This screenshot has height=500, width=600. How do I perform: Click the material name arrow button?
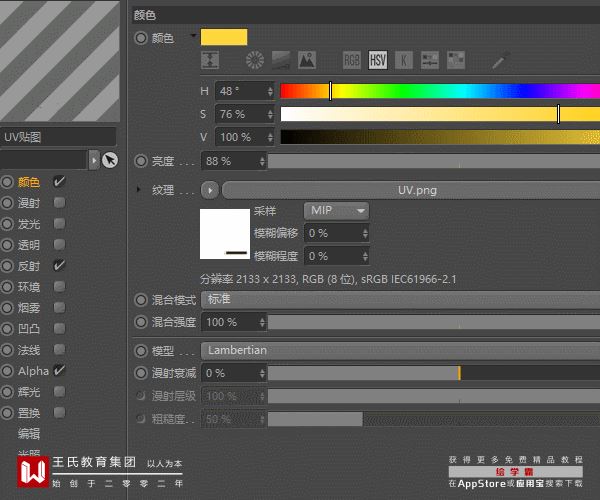pyautogui.click(x=94, y=160)
